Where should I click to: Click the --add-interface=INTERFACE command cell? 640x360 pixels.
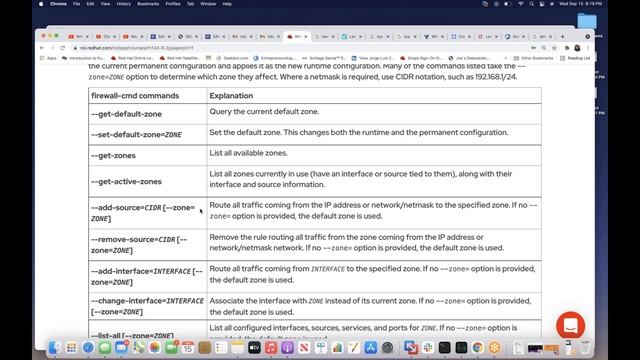tap(147, 276)
